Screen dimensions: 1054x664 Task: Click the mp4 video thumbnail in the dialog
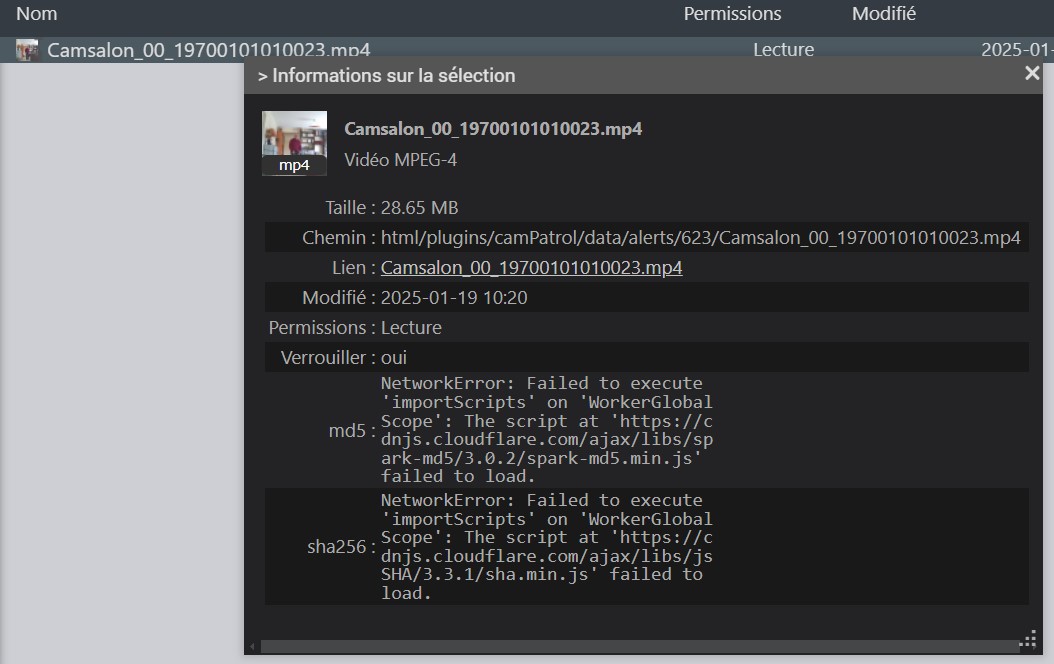point(294,143)
